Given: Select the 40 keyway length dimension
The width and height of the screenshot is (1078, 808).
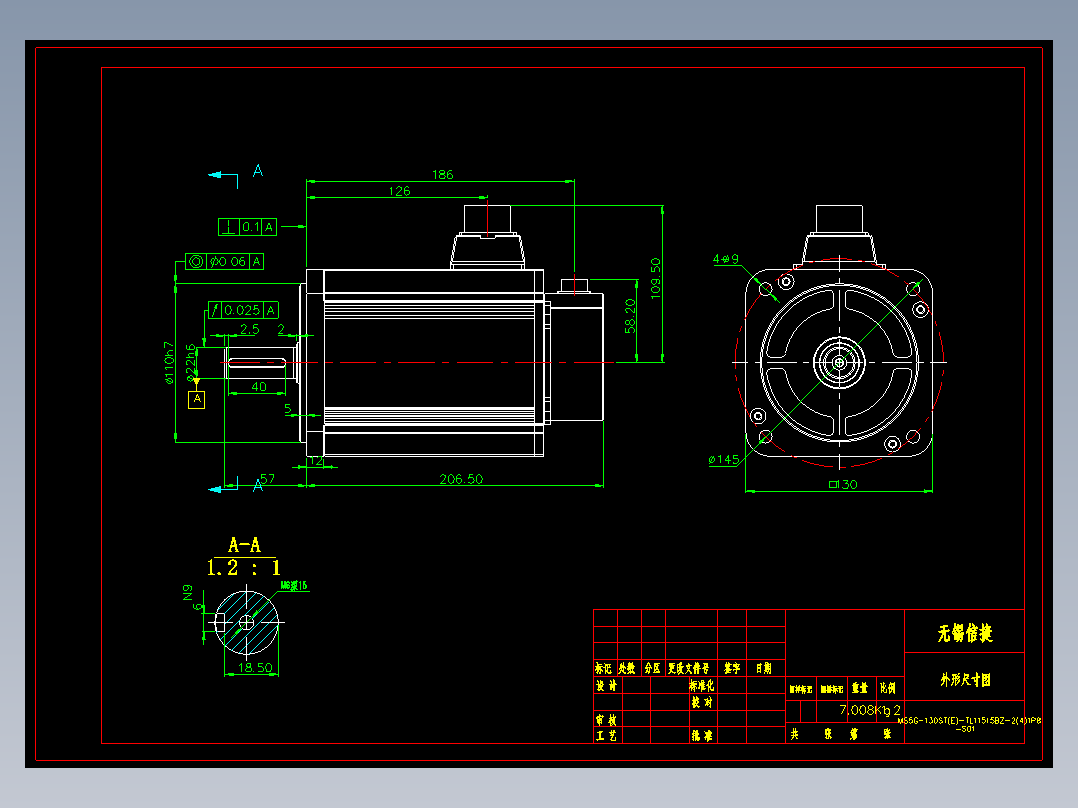Looking at the screenshot, I should (x=258, y=386).
